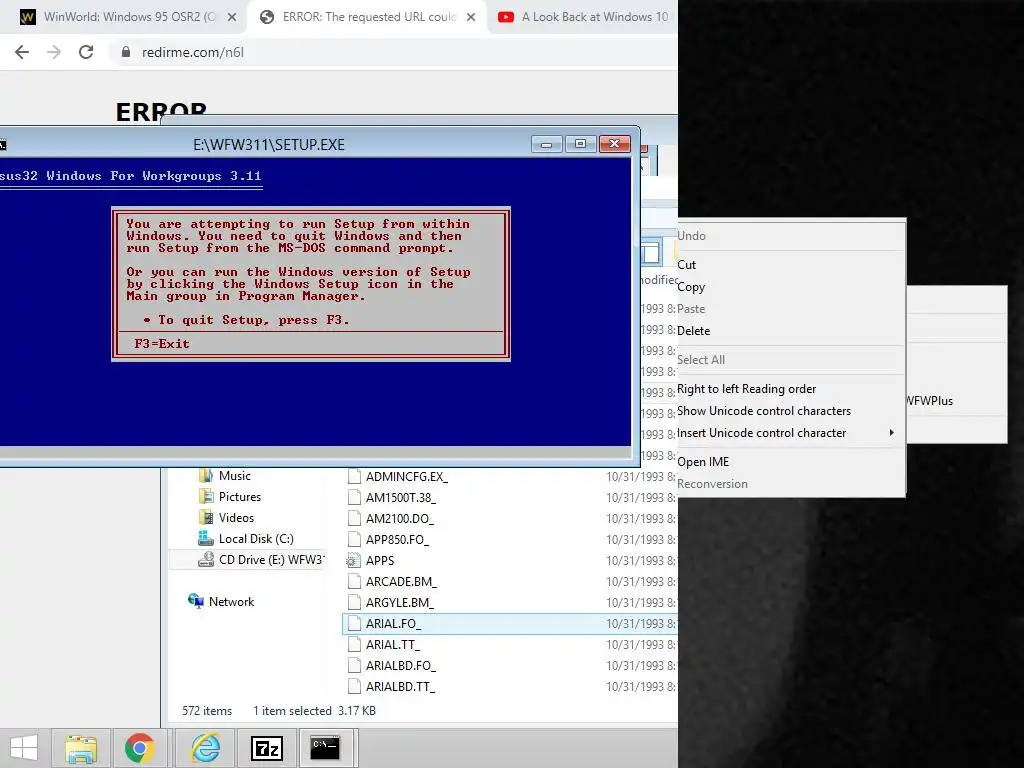Screen dimensions: 1024x768
Task: Go back in the Chrome browser
Action: 22,52
